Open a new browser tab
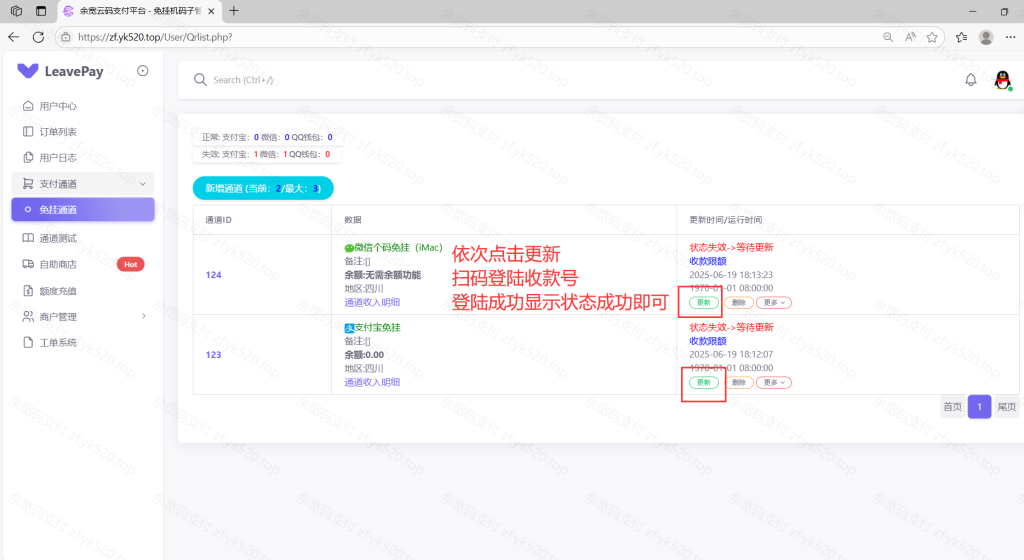Image resolution: width=1024 pixels, height=560 pixels. (234, 11)
